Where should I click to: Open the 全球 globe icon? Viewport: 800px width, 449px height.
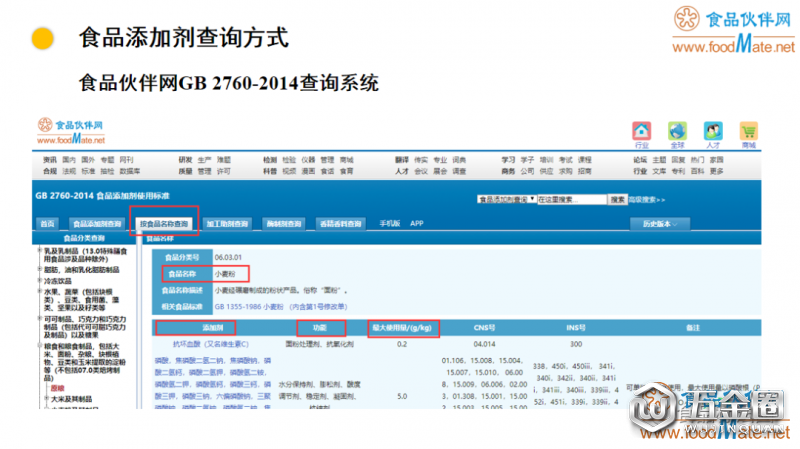[x=677, y=131]
